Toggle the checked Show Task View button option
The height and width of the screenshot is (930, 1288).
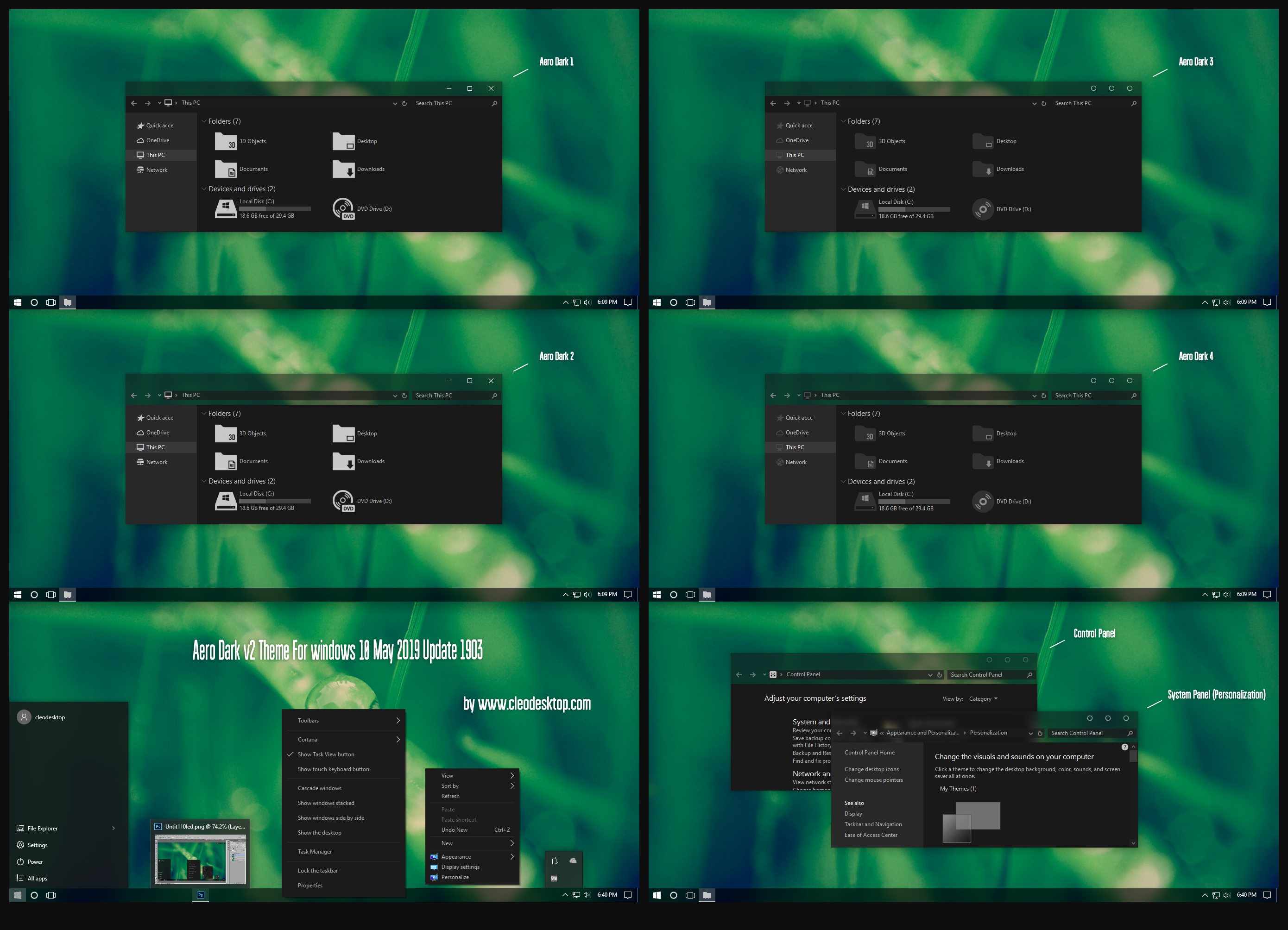[344, 754]
